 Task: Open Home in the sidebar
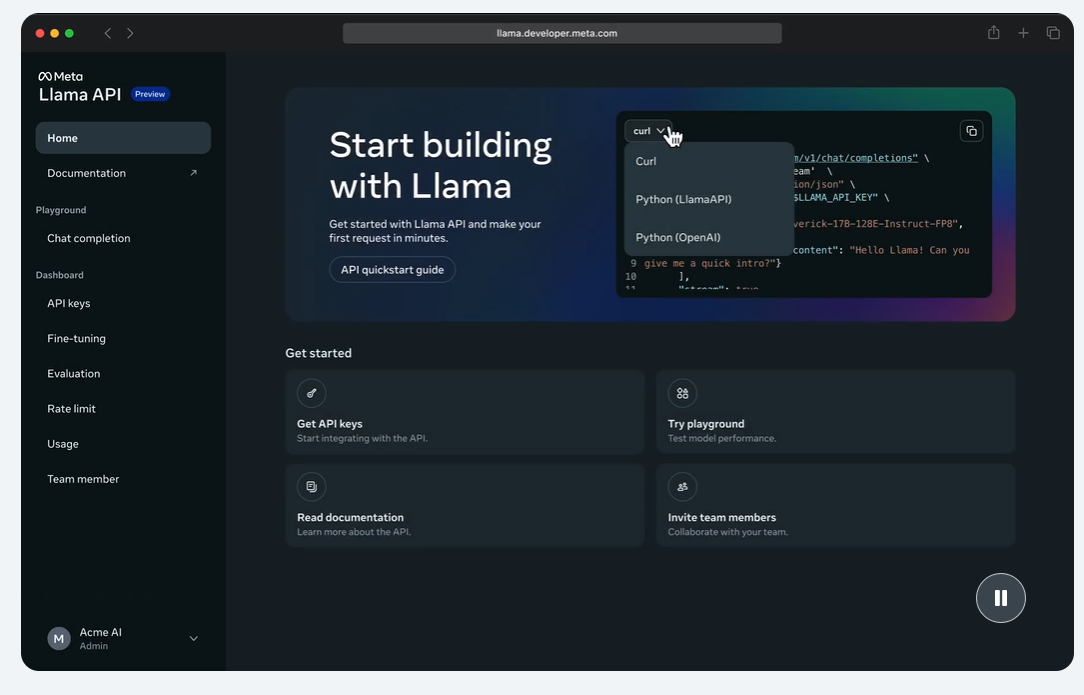123,138
